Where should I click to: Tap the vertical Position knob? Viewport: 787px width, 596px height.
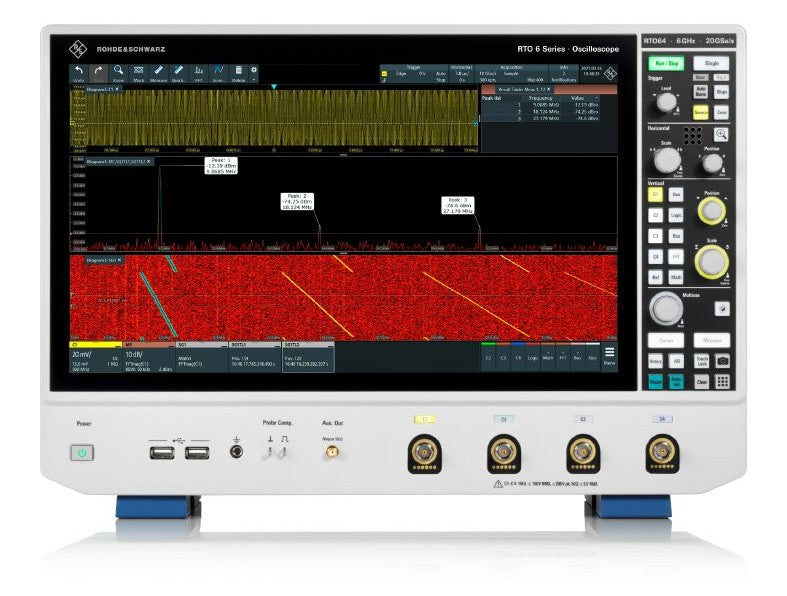point(711,210)
